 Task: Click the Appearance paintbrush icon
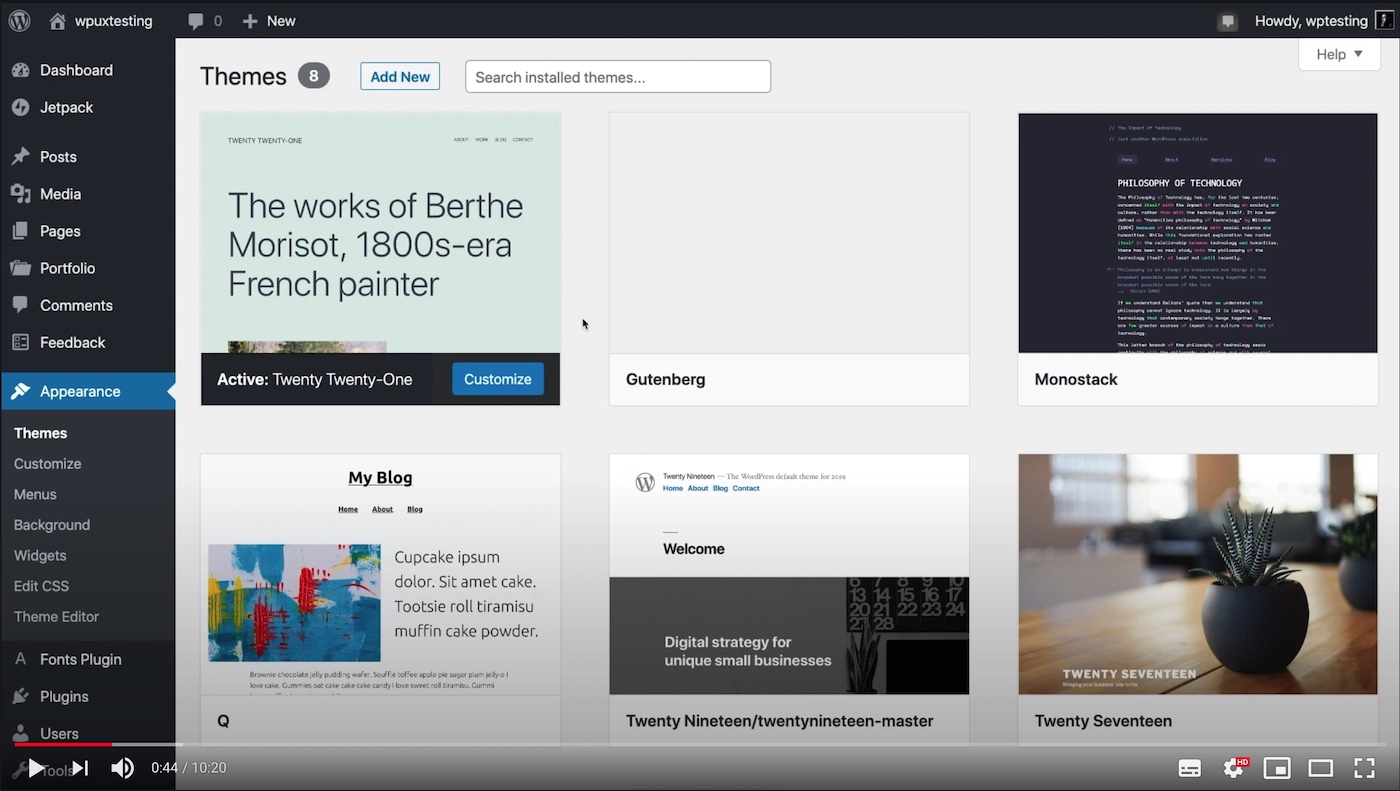point(20,391)
